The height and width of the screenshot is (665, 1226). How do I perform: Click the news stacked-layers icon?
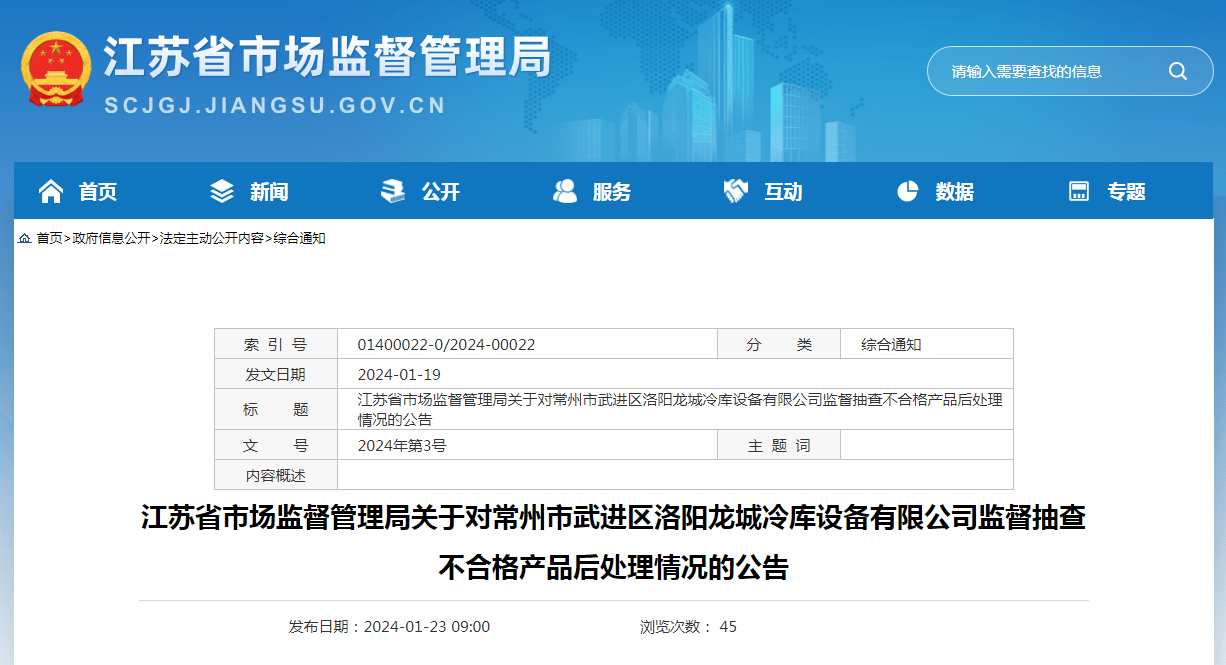click(x=222, y=191)
